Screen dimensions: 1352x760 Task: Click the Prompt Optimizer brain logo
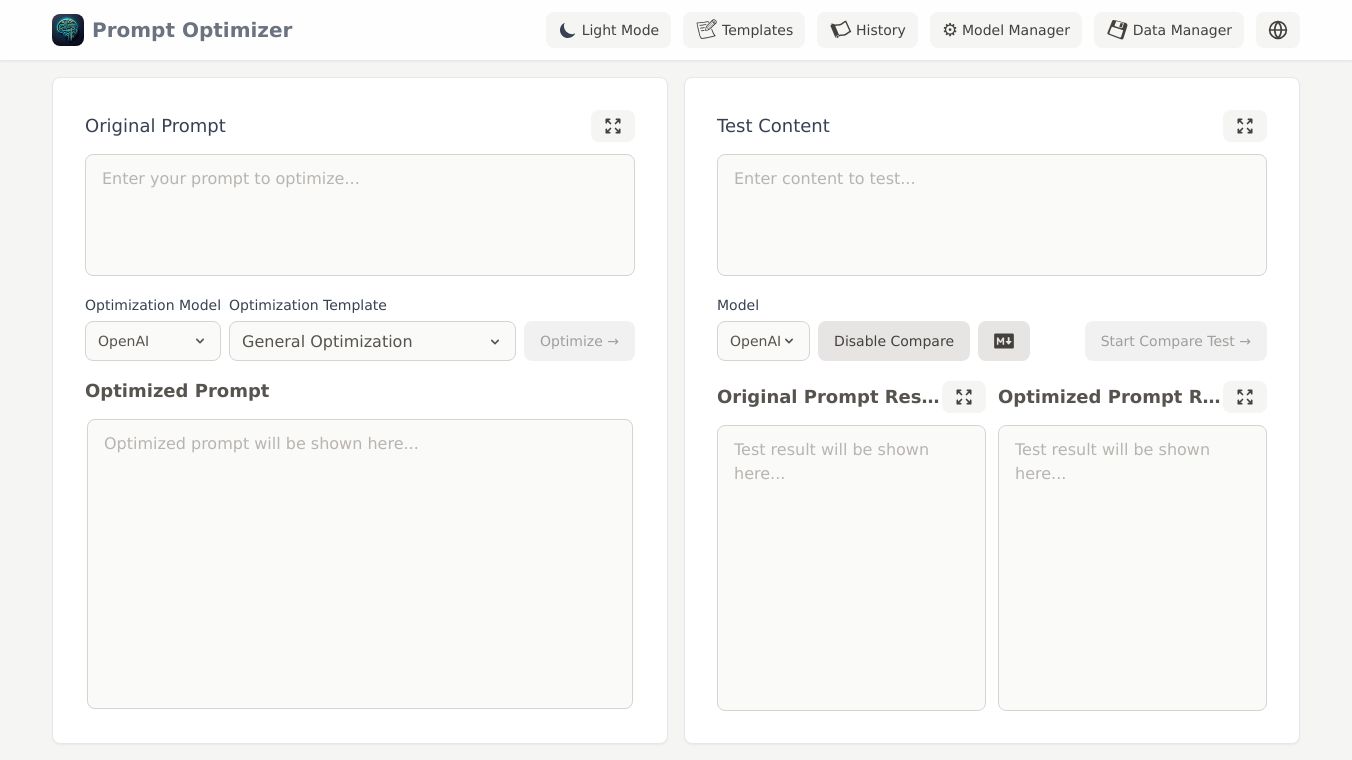click(68, 30)
